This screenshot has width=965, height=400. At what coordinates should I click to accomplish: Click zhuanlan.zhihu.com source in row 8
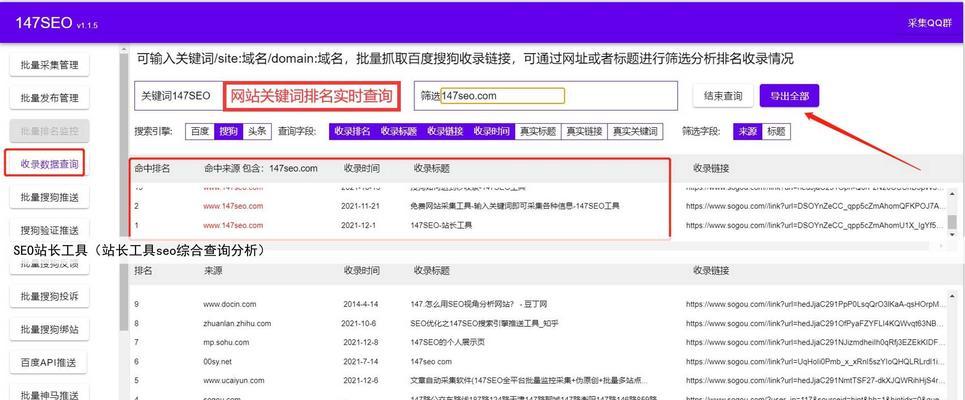pyautogui.click(x=237, y=323)
